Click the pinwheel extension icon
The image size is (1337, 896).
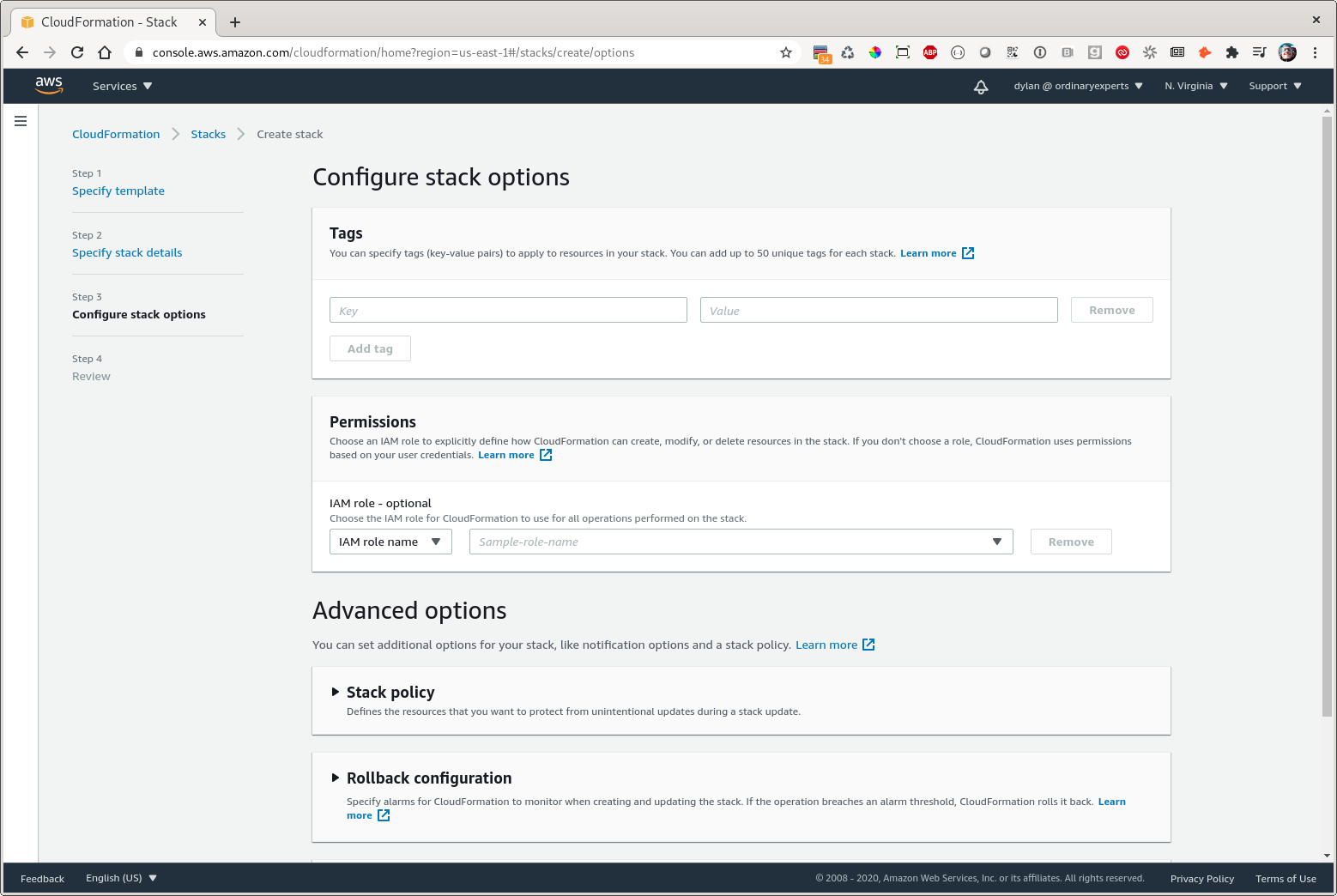1150,52
